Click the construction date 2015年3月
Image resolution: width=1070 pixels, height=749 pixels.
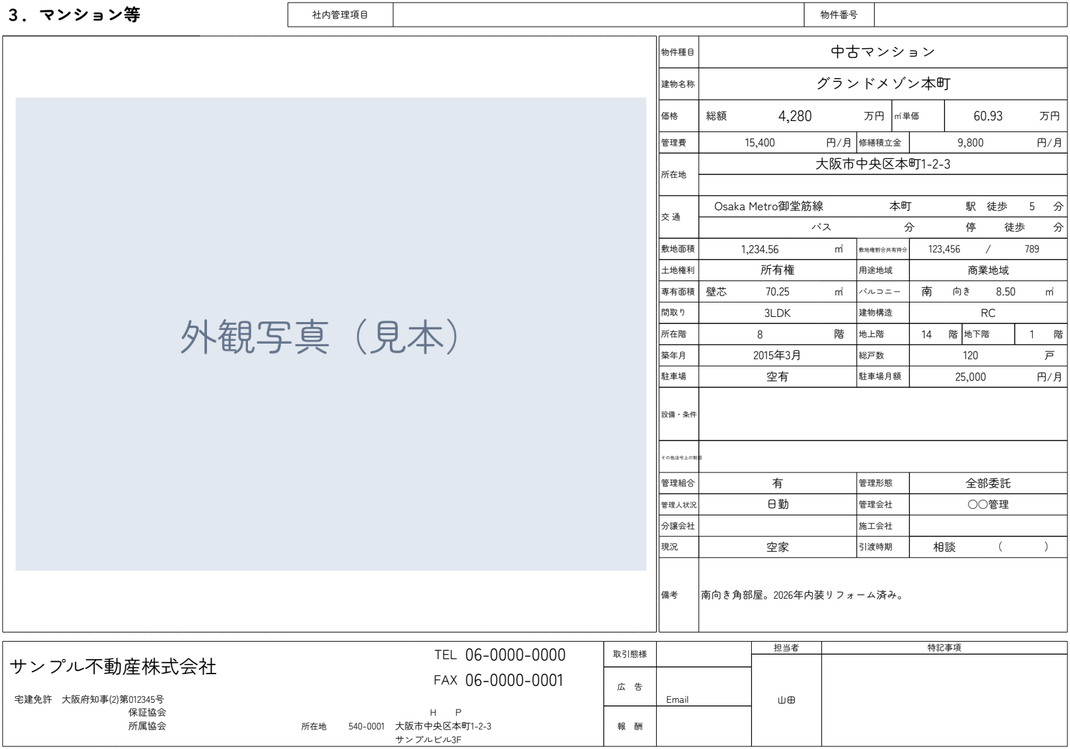point(777,355)
